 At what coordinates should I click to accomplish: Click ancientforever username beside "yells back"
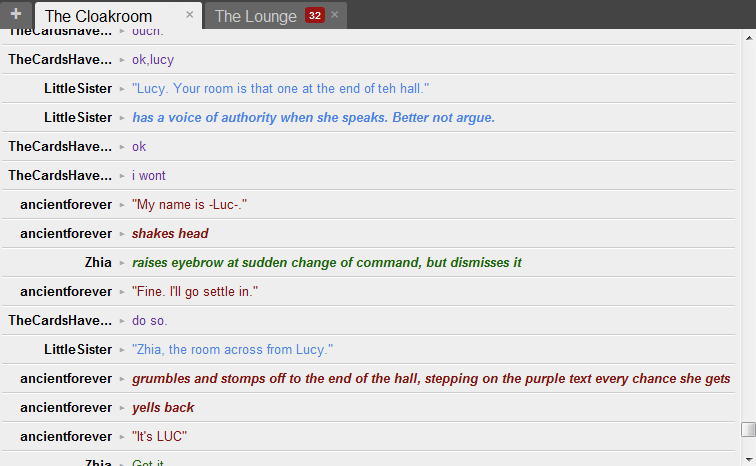click(x=66, y=407)
